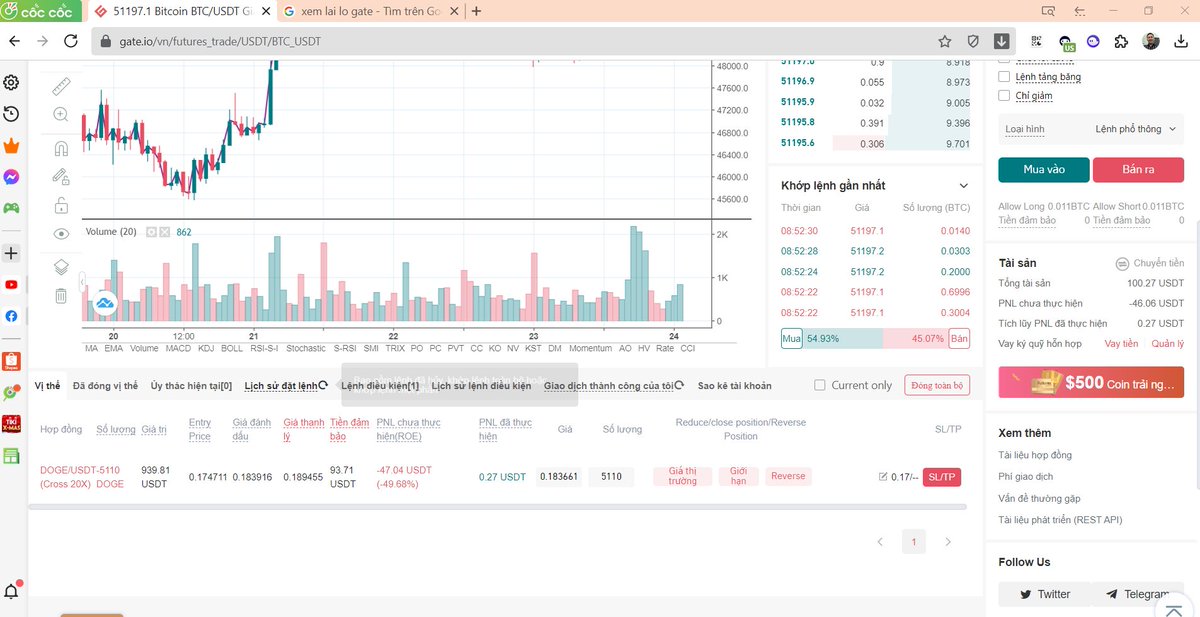Screen dimensions: 1200x617
Task: Expand the Khớp lệnh gần nhất chevron
Action: pyautogui.click(x=964, y=186)
